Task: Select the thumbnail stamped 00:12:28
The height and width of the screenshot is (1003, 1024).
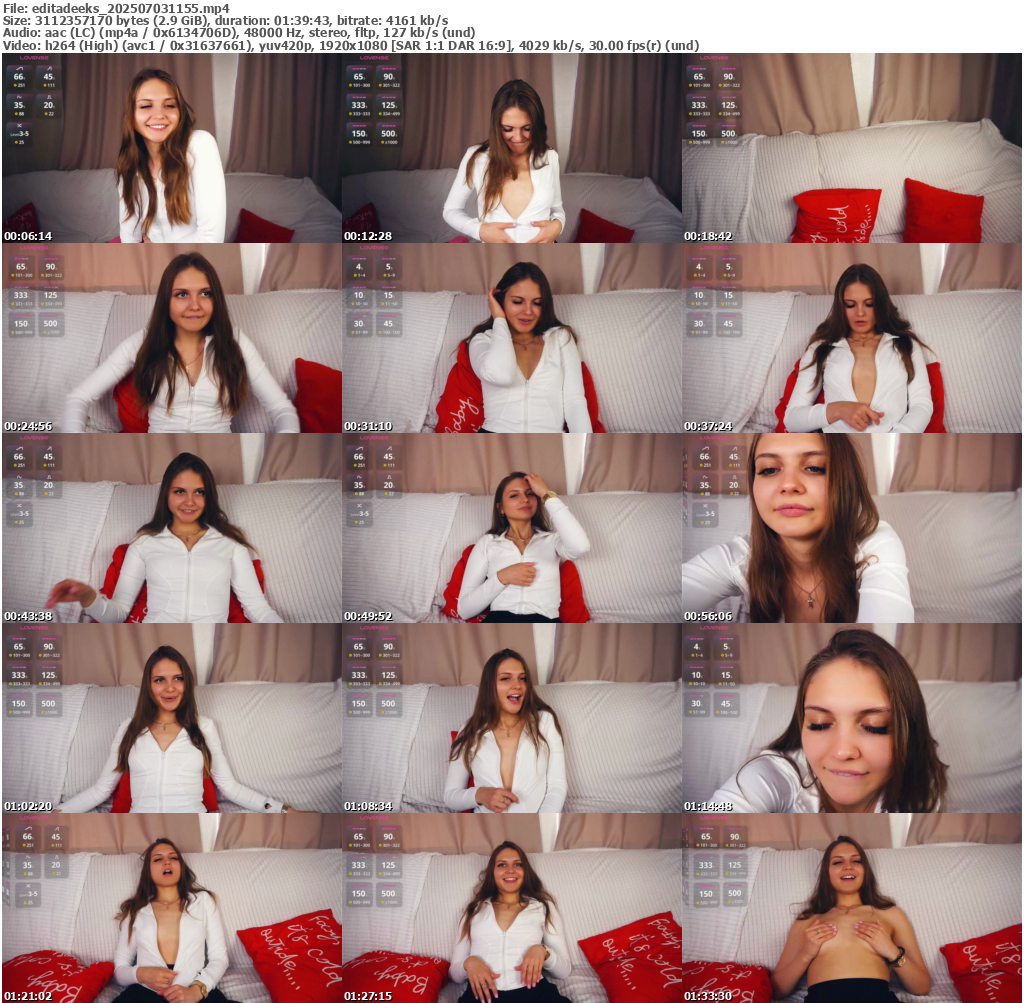Action: coord(512,148)
